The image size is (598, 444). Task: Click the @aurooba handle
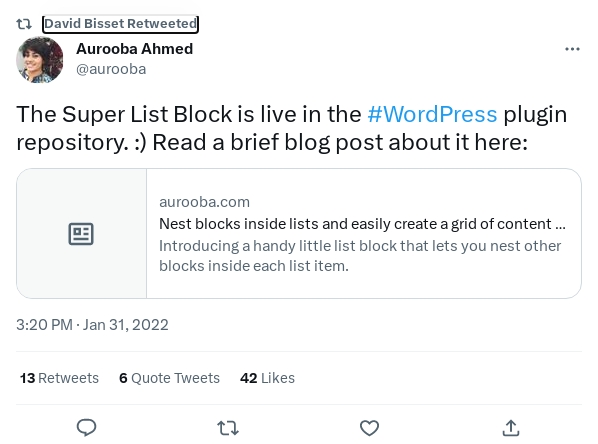(111, 69)
